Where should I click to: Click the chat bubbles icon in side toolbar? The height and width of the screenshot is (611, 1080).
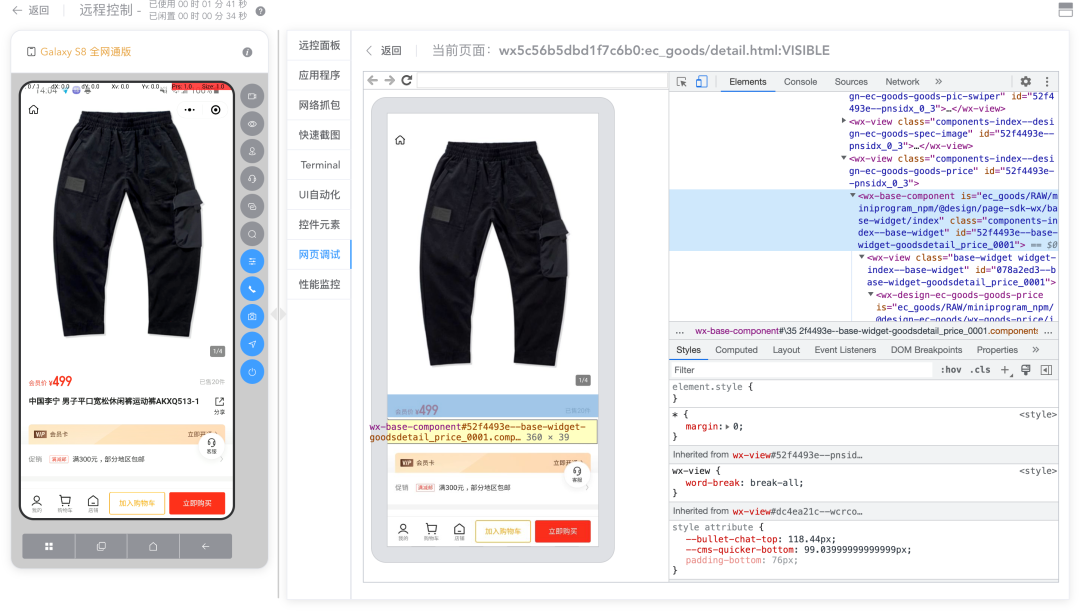[x=252, y=207]
